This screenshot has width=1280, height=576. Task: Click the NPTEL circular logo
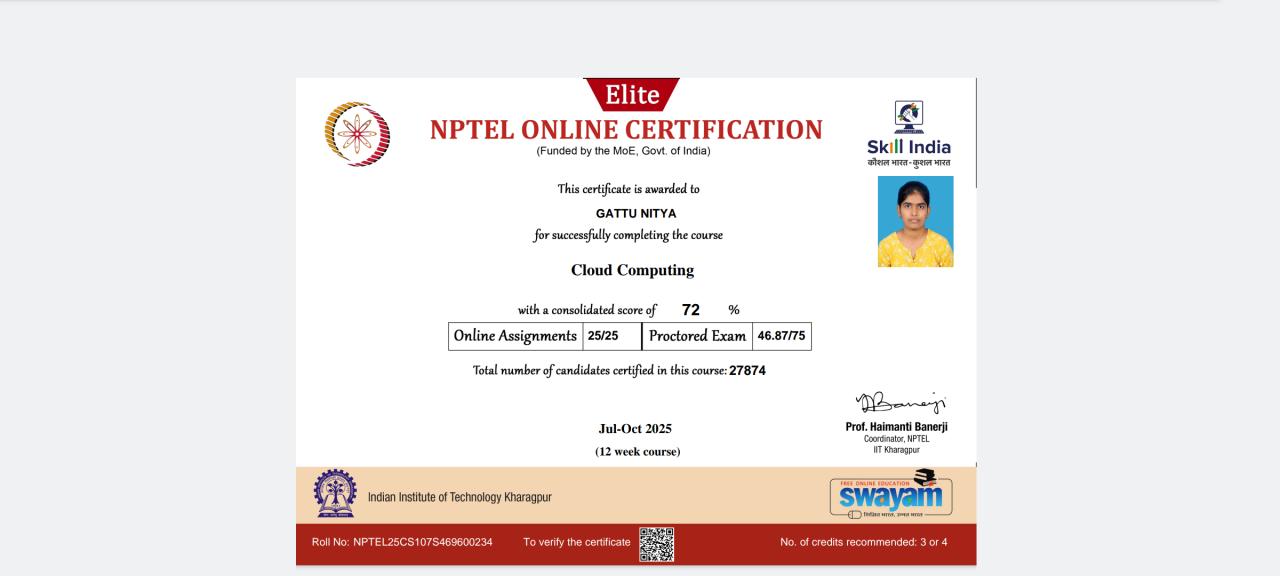click(357, 134)
